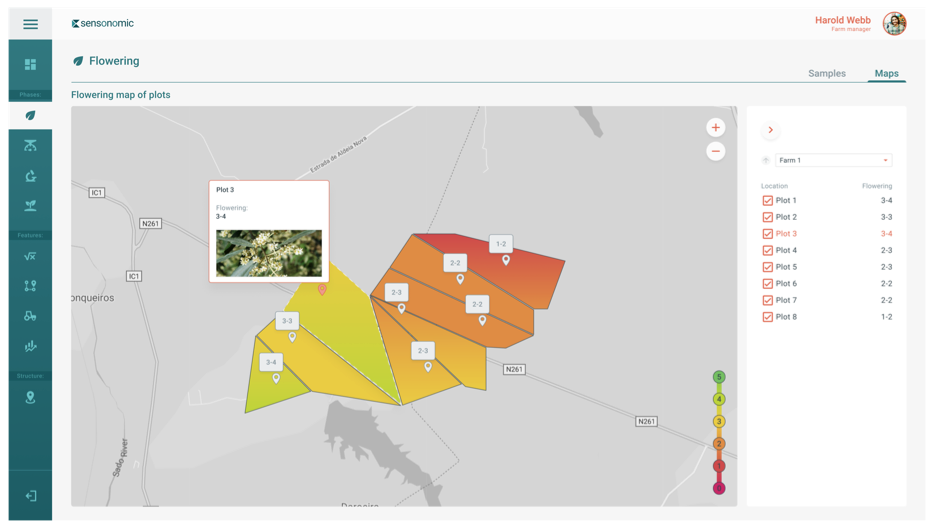Collapse the side panel with chevron arrow

pos(770,130)
